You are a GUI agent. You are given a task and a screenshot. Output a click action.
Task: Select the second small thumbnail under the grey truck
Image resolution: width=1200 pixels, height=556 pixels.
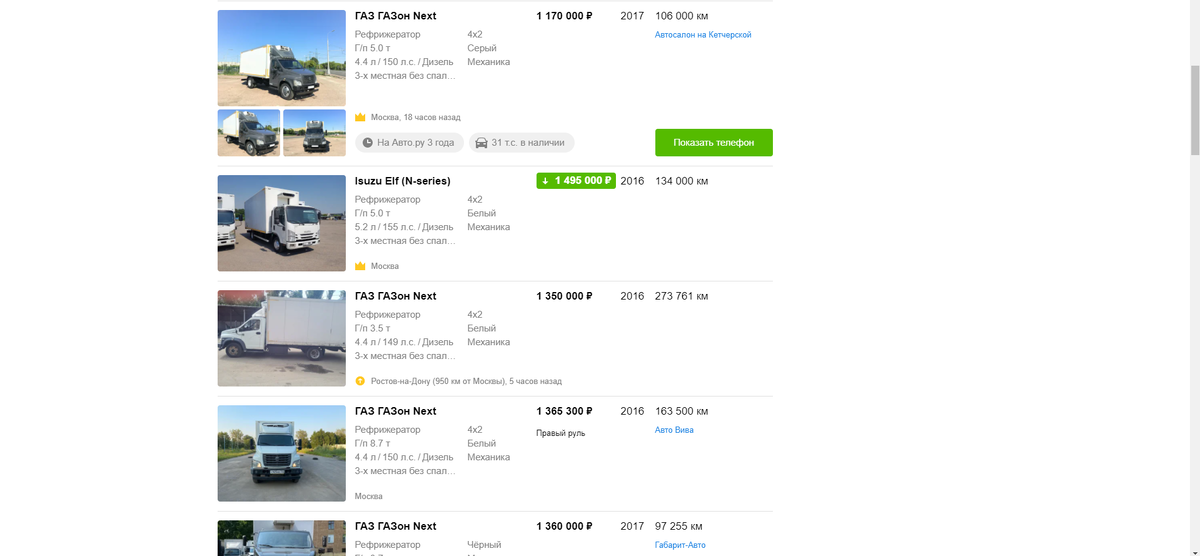point(314,133)
